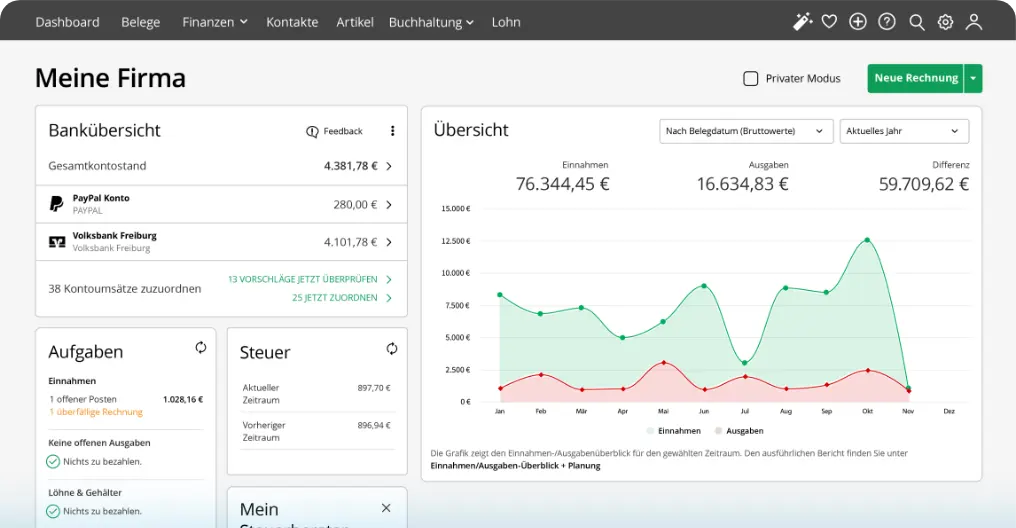Viewport: 1016px width, 528px height.
Task: Refresh the Aufgaben panel
Action: (201, 348)
